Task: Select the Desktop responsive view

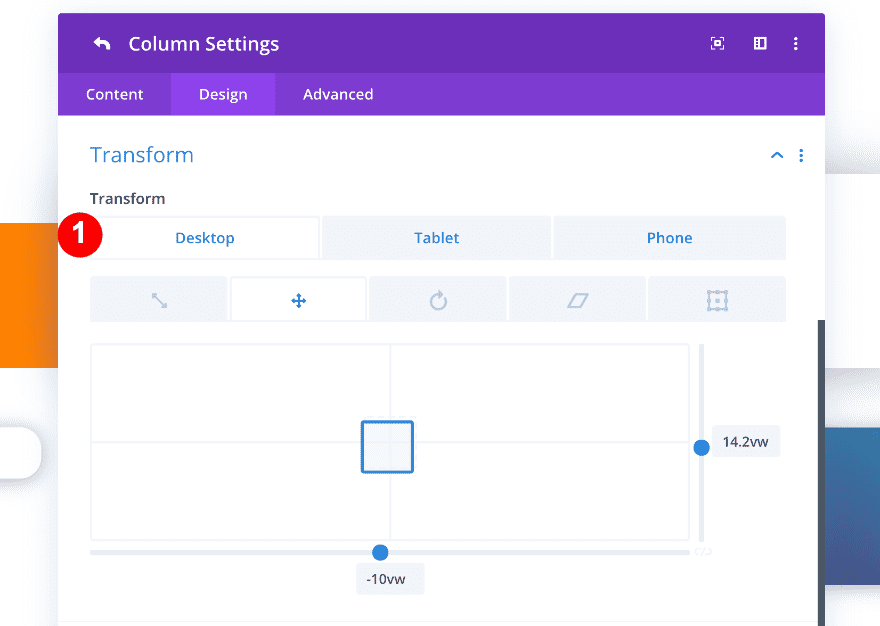Action: (x=204, y=237)
